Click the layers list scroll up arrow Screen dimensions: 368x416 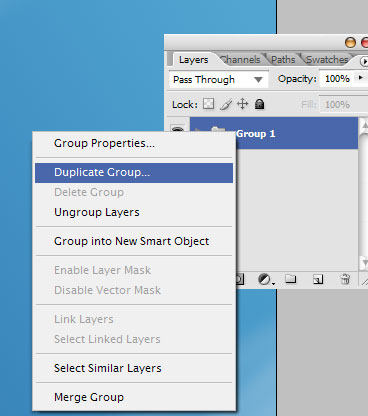click(x=365, y=125)
